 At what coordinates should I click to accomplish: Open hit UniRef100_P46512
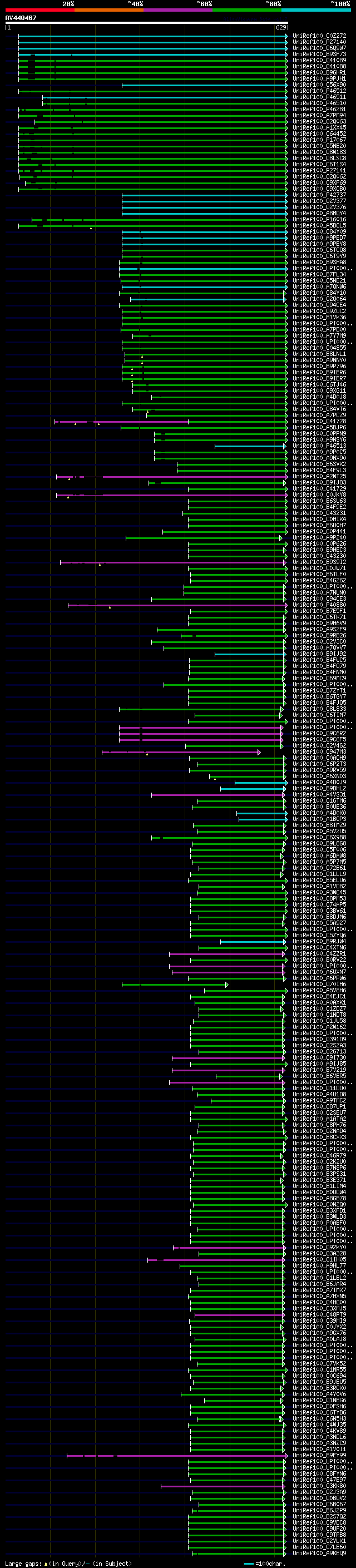click(319, 91)
